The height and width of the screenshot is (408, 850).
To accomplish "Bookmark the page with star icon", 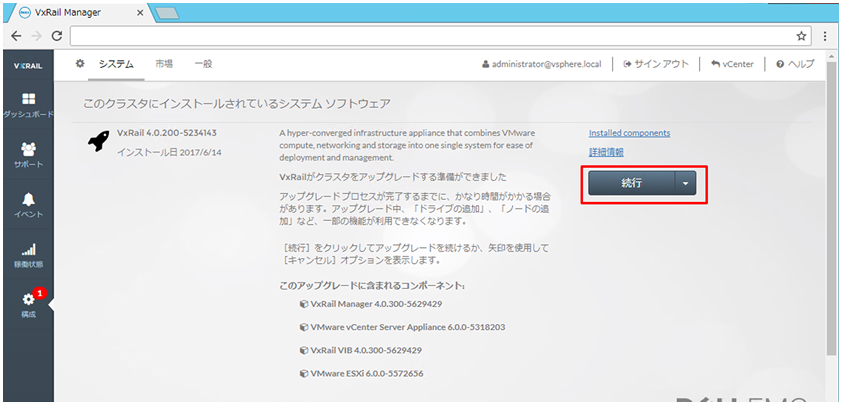I will coord(801,36).
